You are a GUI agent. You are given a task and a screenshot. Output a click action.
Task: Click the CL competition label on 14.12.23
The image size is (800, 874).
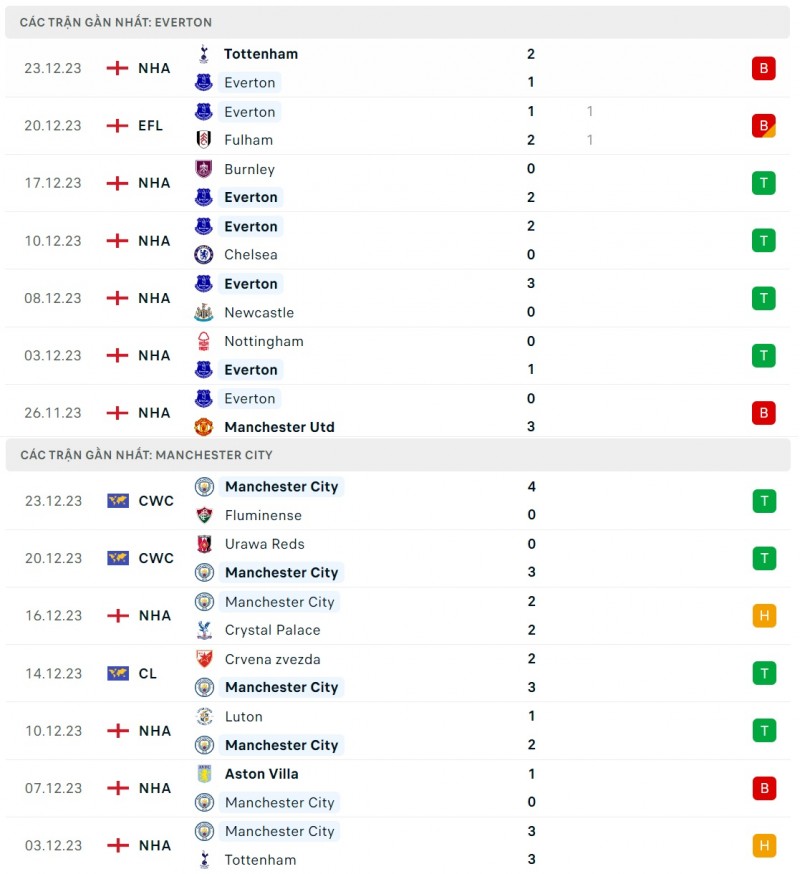148,674
